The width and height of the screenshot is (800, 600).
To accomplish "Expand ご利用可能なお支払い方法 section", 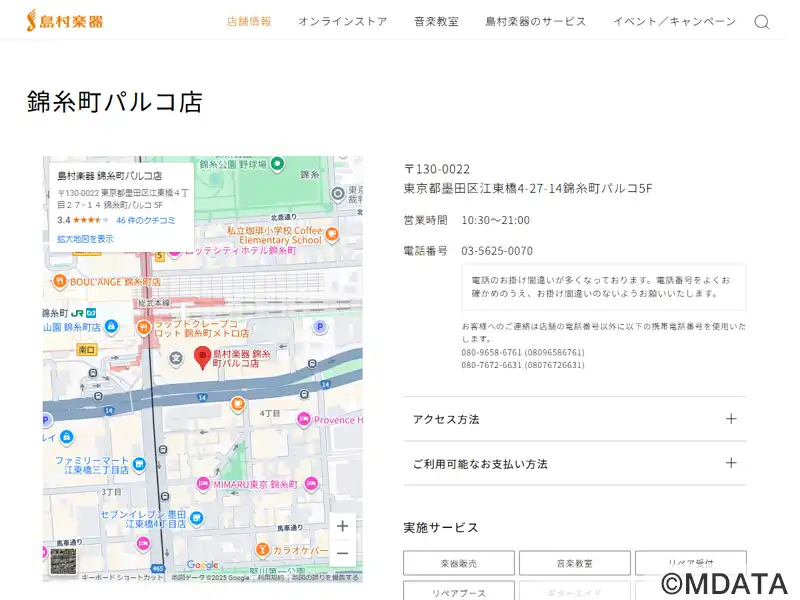I will [575, 463].
